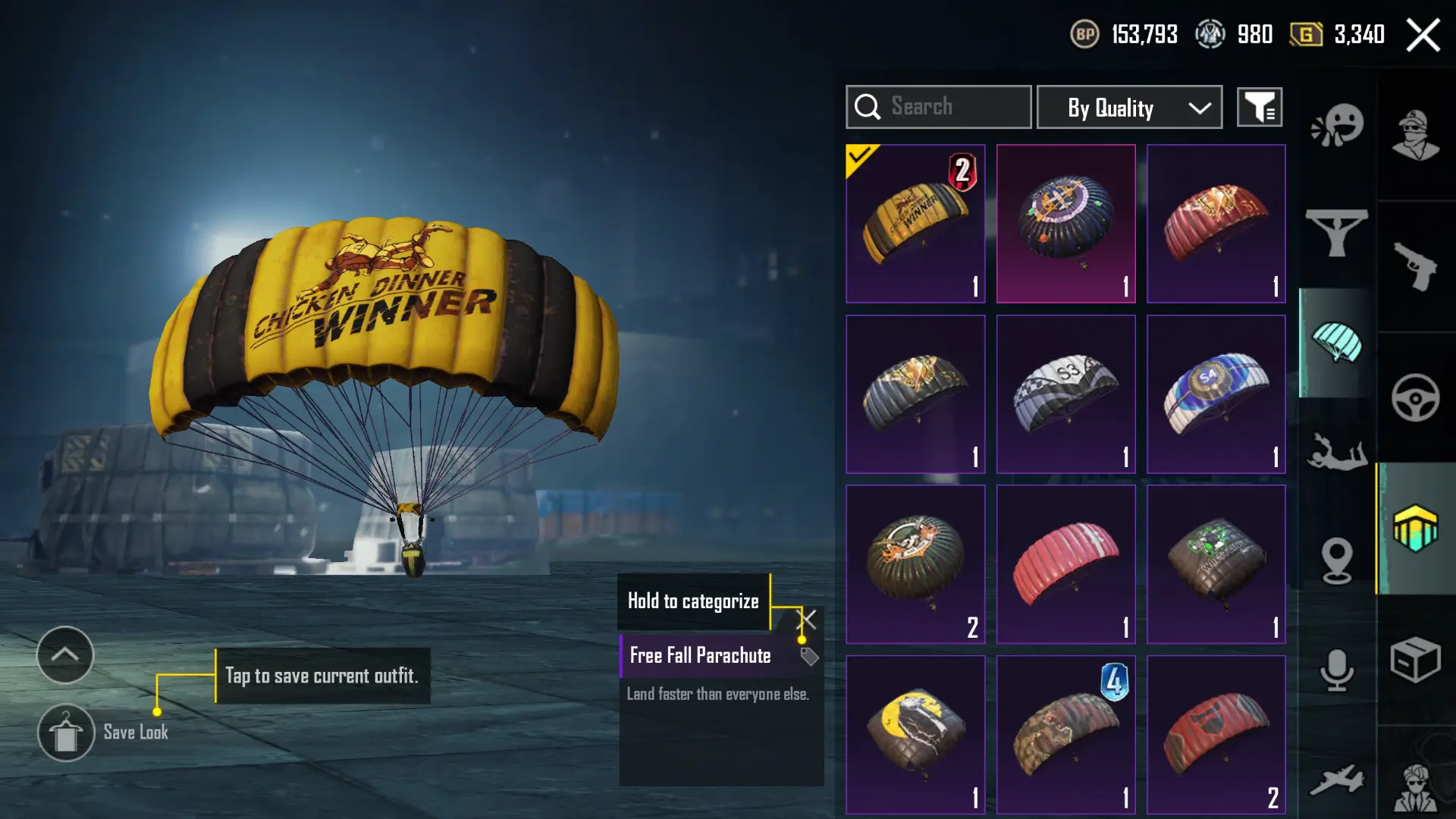Viewport: 1456px width, 819px height.
Task: Open the emotes category icon
Action: 1337,125
